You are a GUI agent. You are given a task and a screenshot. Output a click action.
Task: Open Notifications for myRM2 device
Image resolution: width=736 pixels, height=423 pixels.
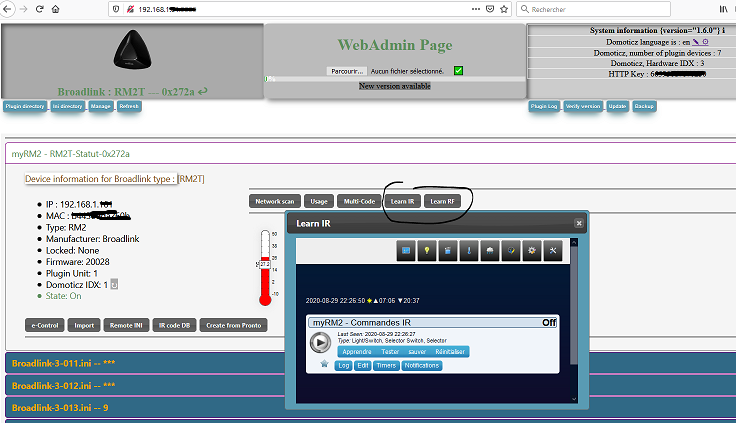coord(422,366)
